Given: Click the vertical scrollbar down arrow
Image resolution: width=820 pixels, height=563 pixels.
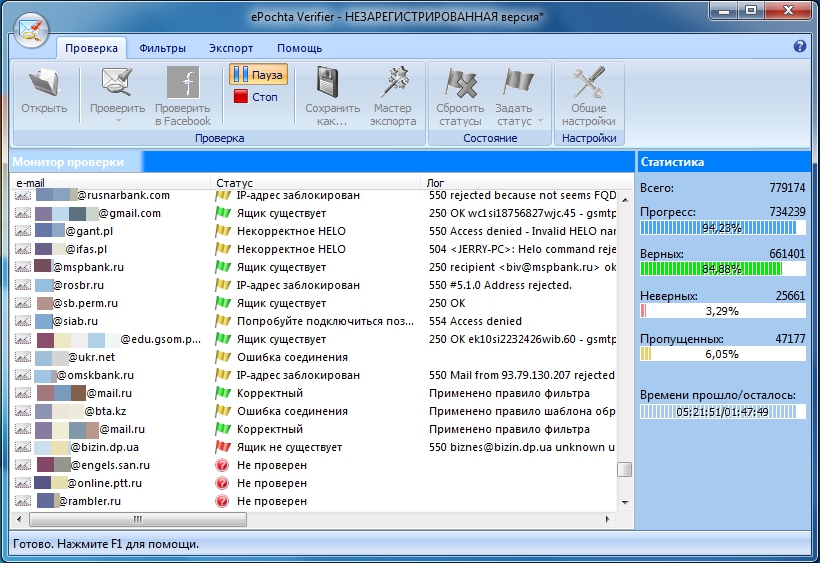Looking at the screenshot, I should coord(625,501).
